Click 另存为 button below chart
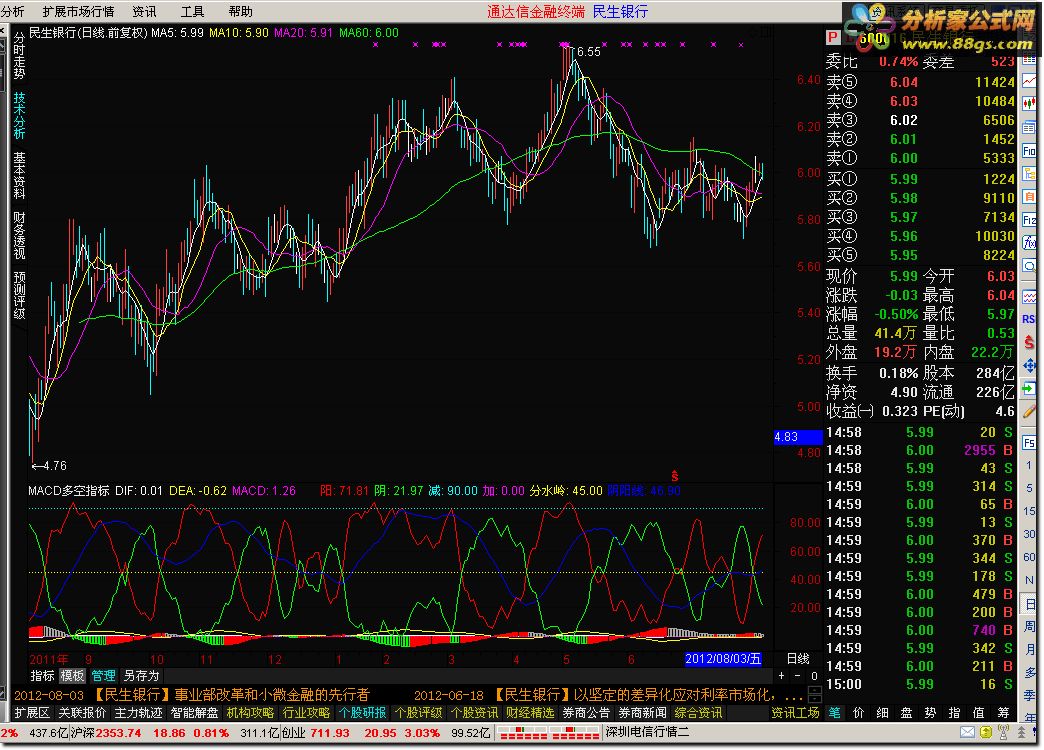 tap(142, 675)
